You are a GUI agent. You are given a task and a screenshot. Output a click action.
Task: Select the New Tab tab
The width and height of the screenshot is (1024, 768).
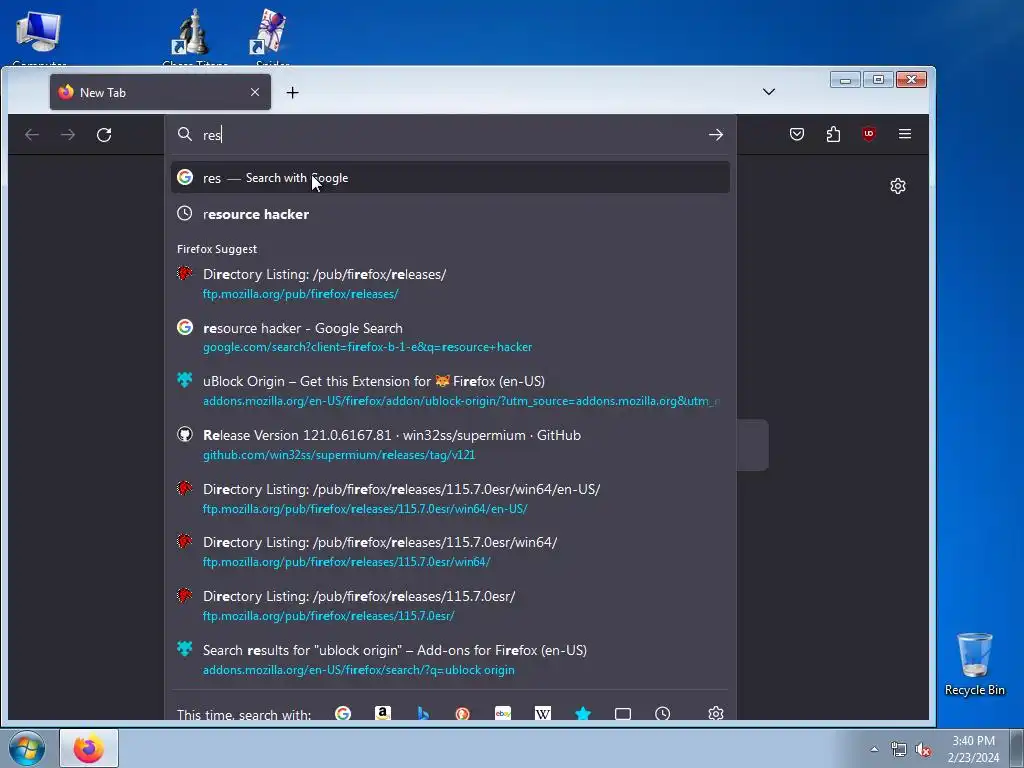coord(160,92)
